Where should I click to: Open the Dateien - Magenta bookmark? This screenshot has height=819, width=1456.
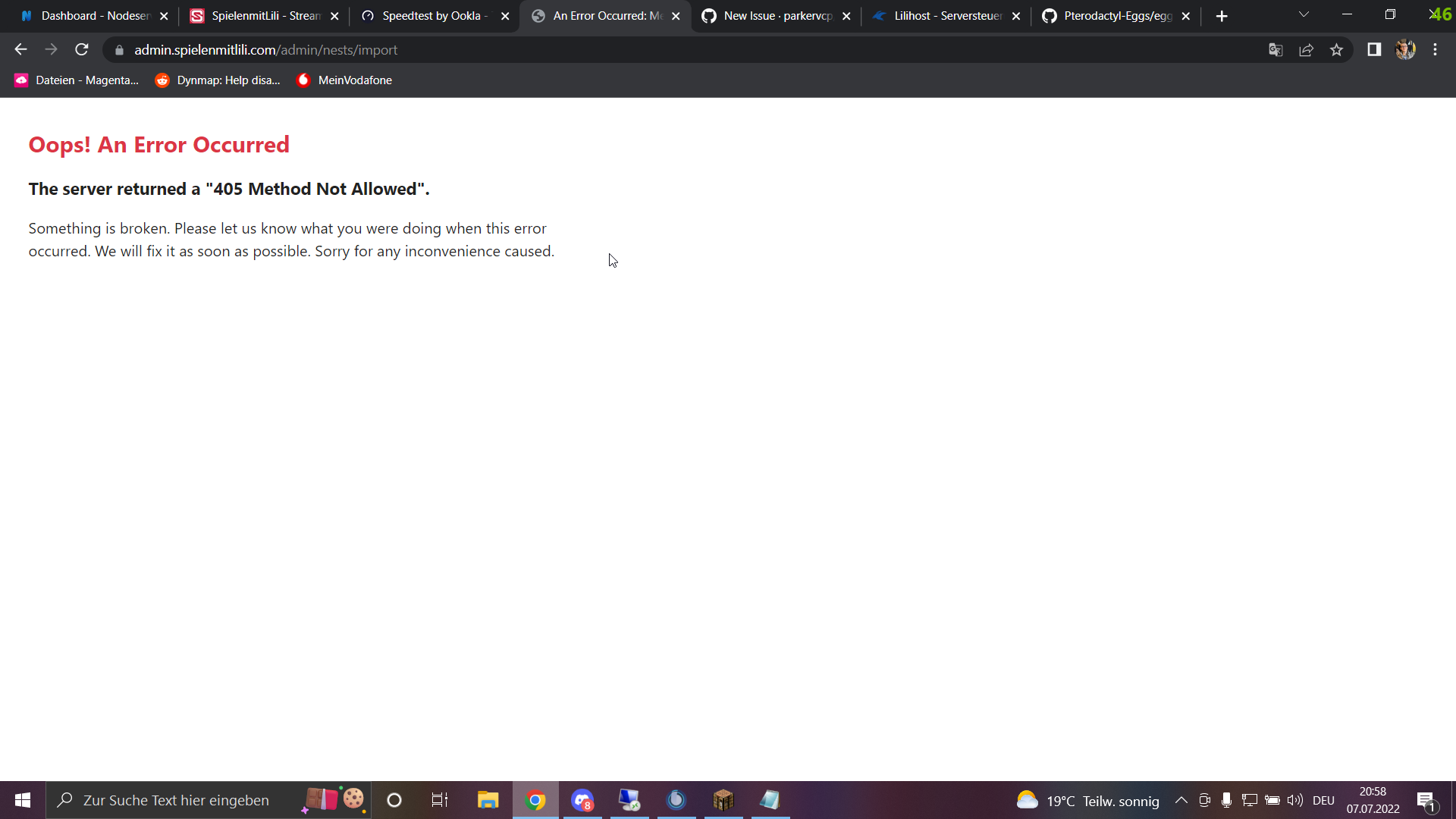(x=74, y=80)
